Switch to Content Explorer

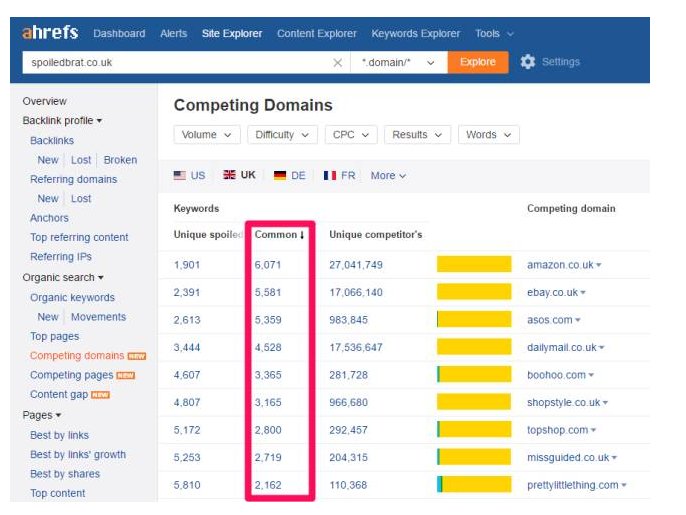click(x=317, y=34)
